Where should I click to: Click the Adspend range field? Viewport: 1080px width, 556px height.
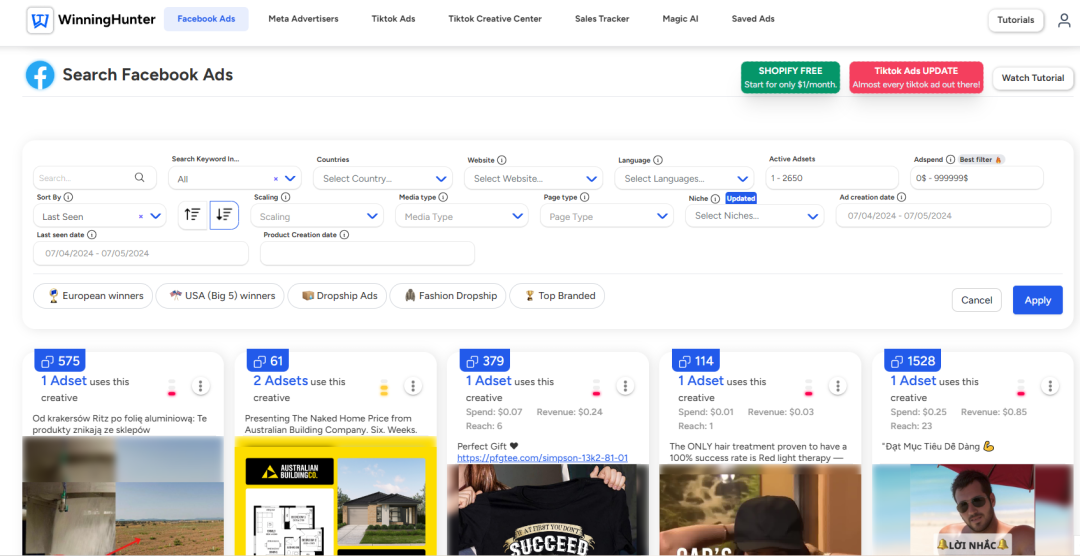[977, 178]
